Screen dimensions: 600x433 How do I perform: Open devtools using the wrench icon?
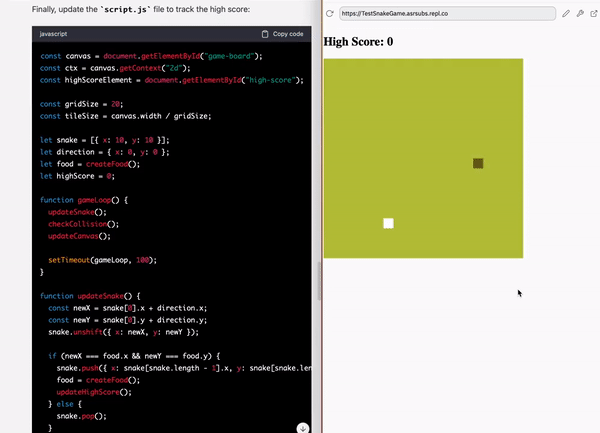coord(580,14)
